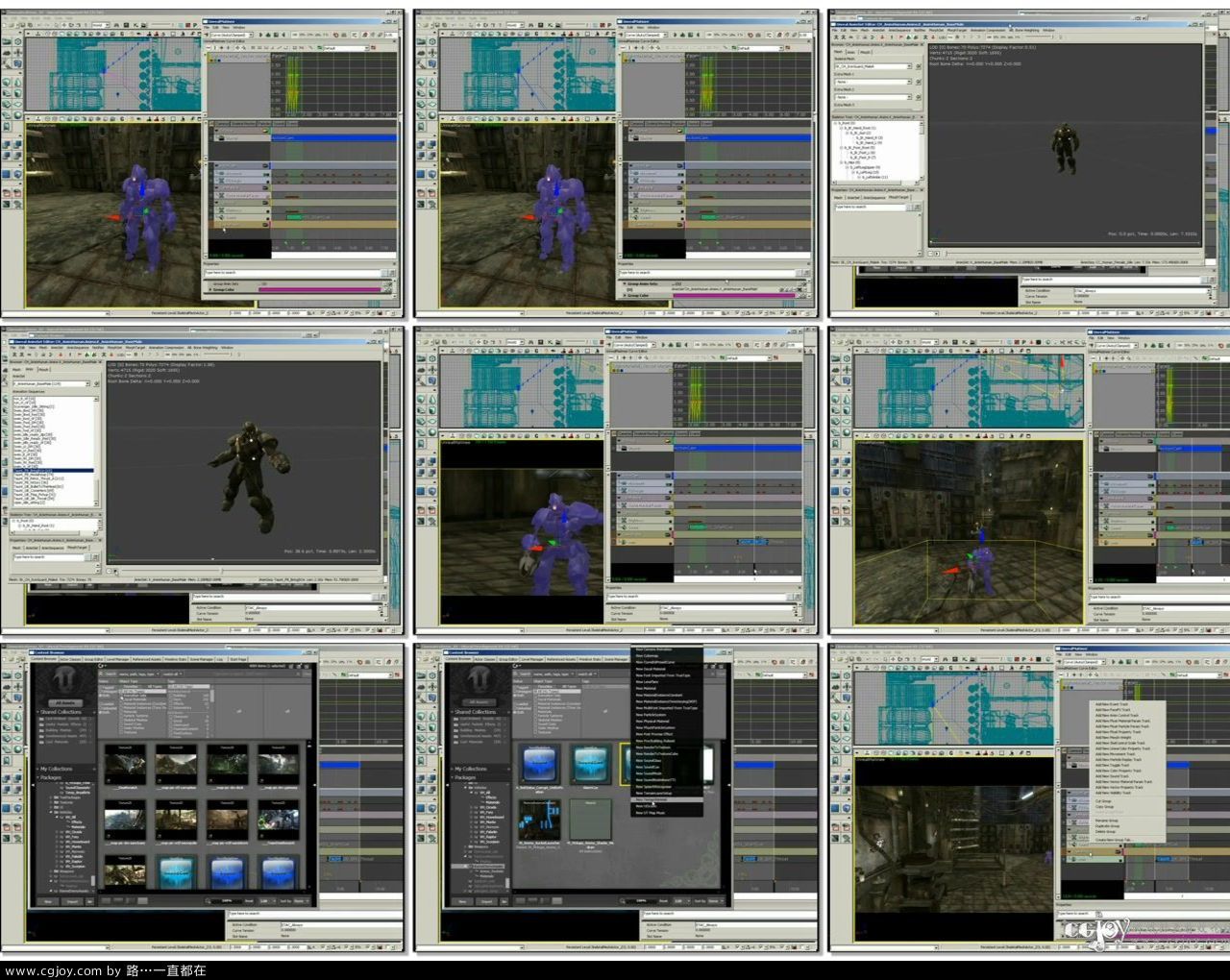Image resolution: width=1230 pixels, height=980 pixels.
Task: Click Import button in New asset menu screenshot
Action: pyautogui.click(x=486, y=901)
